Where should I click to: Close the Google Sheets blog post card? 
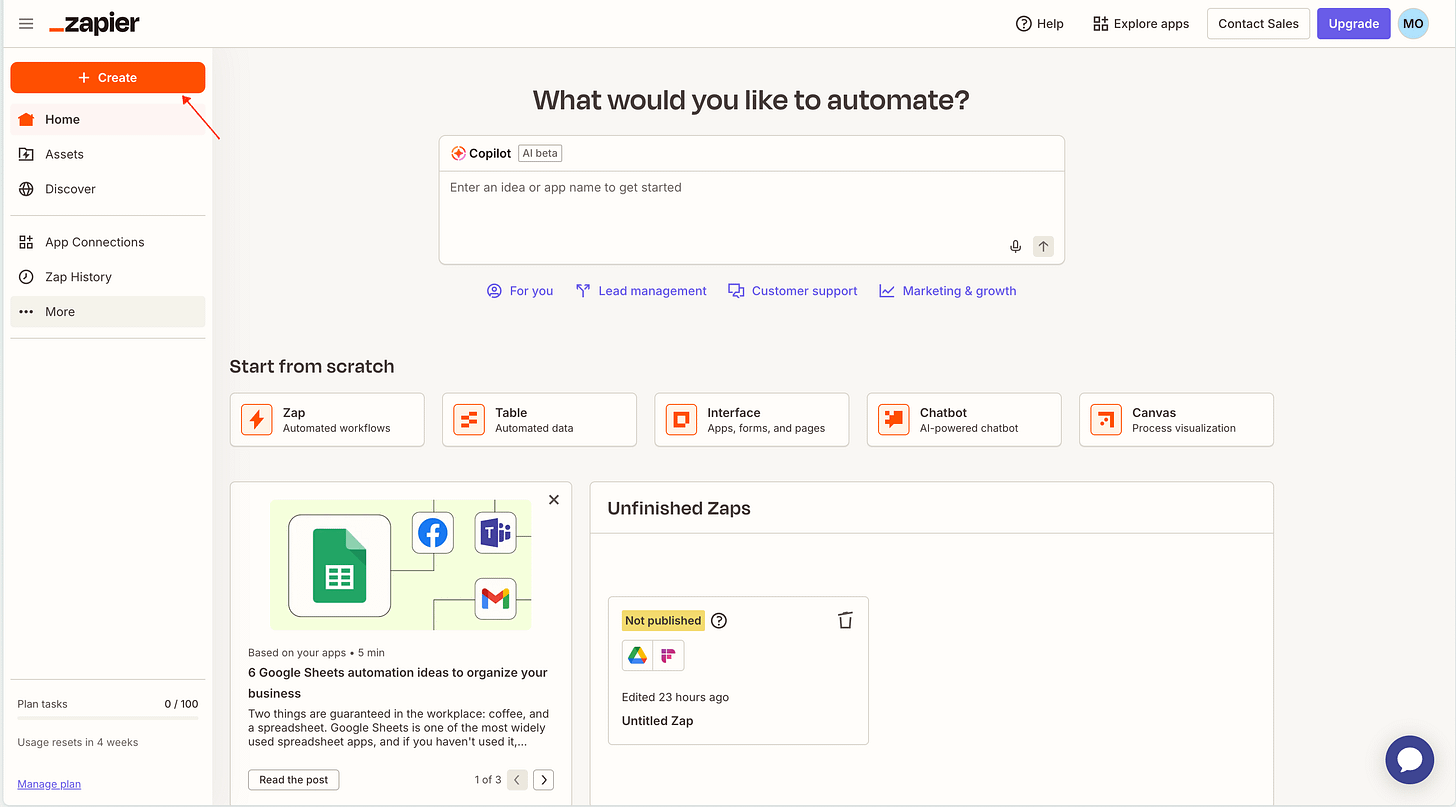[554, 500]
